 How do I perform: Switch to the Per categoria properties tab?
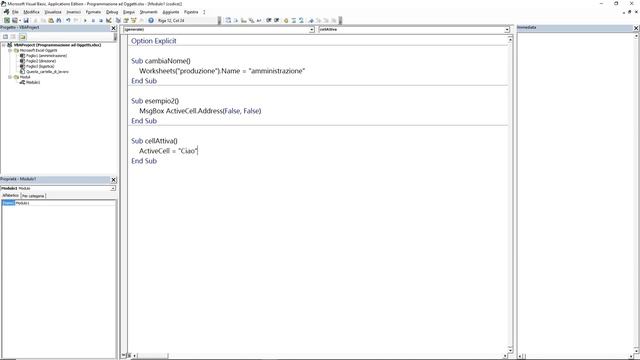click(x=33, y=196)
